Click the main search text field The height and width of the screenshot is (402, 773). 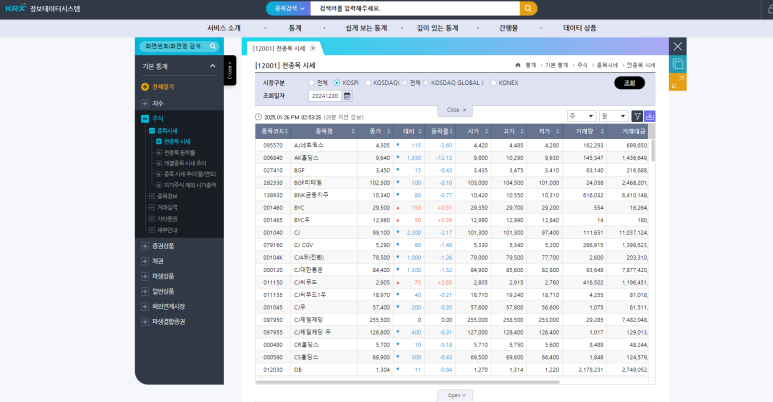415,8
